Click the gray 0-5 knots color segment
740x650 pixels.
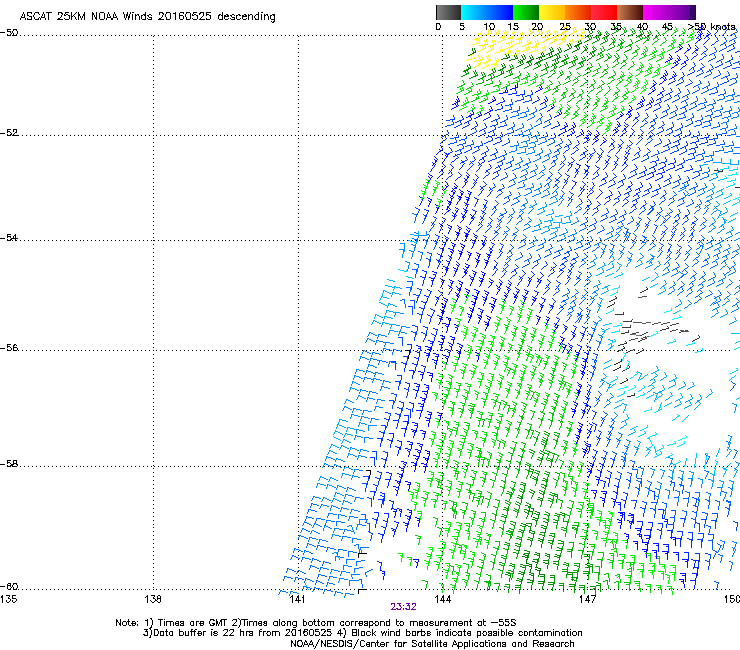[448, 12]
